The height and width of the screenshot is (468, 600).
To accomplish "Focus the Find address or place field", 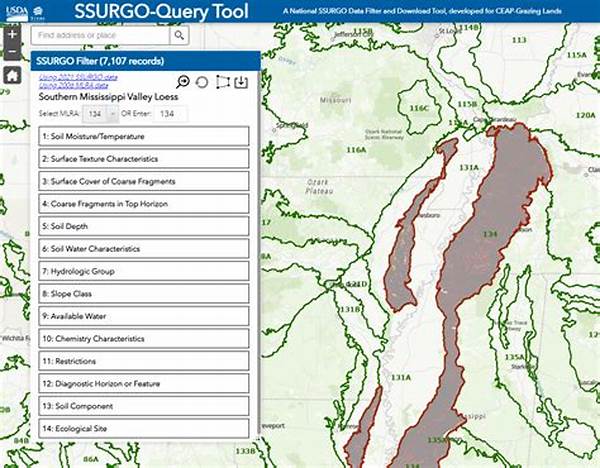I will coord(100,35).
